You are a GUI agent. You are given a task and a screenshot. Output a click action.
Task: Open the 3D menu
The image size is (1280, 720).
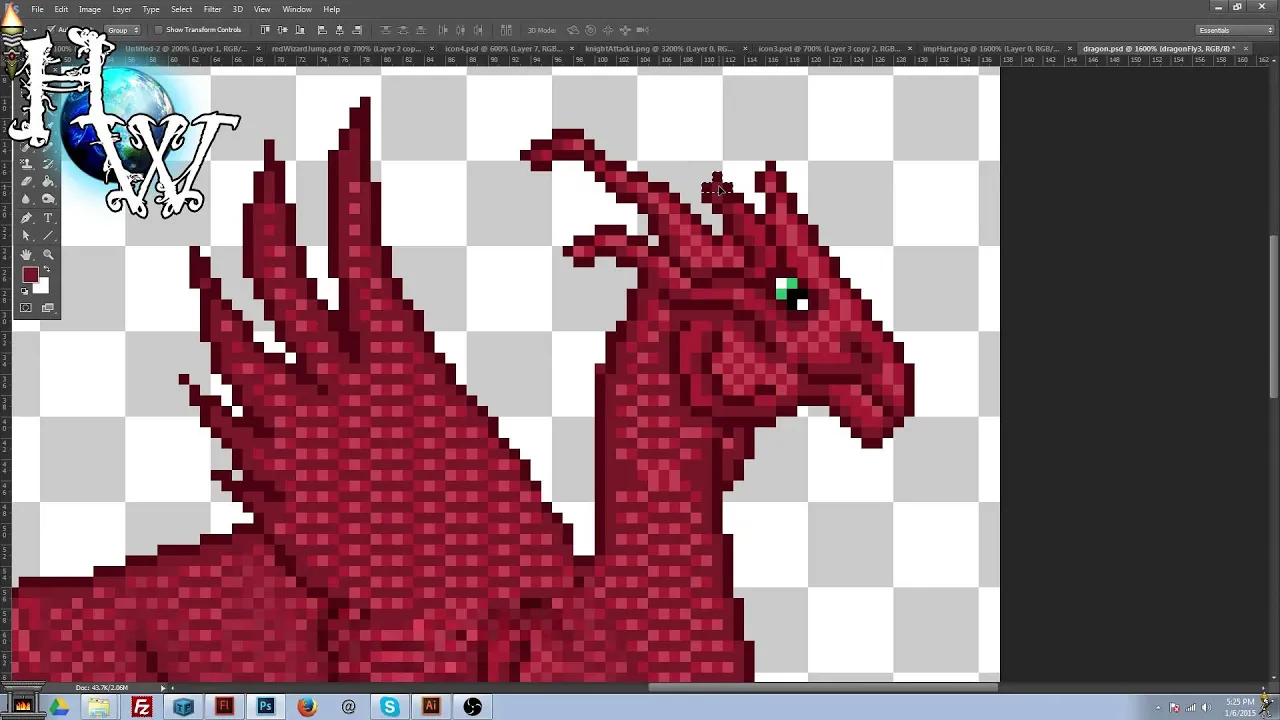(238, 9)
